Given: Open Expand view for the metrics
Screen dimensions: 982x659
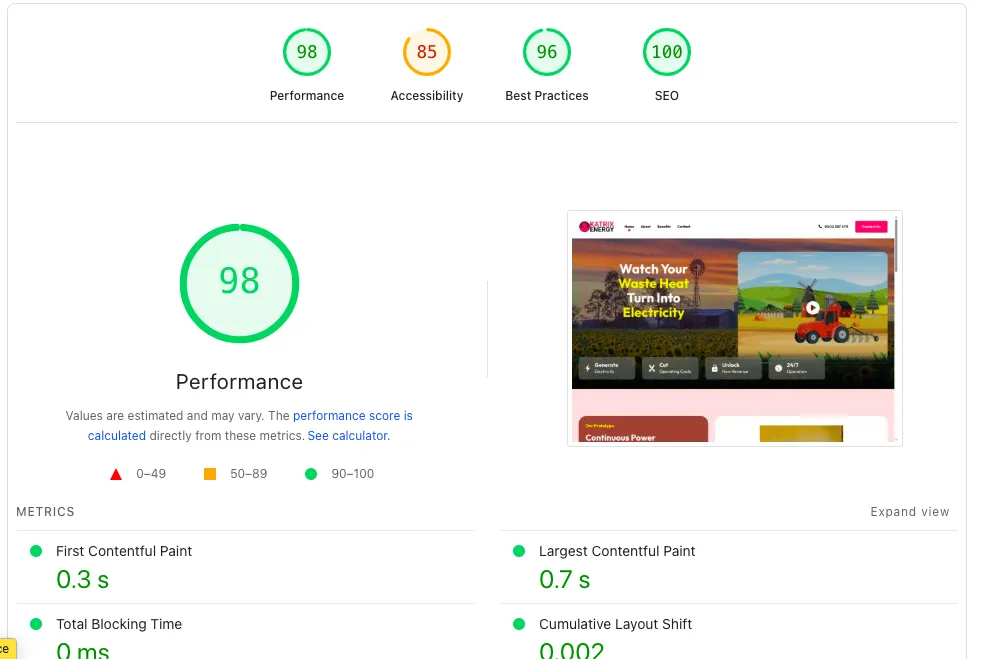Looking at the screenshot, I should tap(909, 511).
